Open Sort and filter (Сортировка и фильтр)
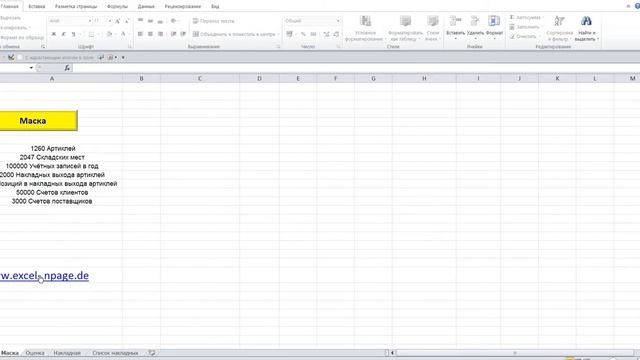640x360 pixels. (x=559, y=29)
